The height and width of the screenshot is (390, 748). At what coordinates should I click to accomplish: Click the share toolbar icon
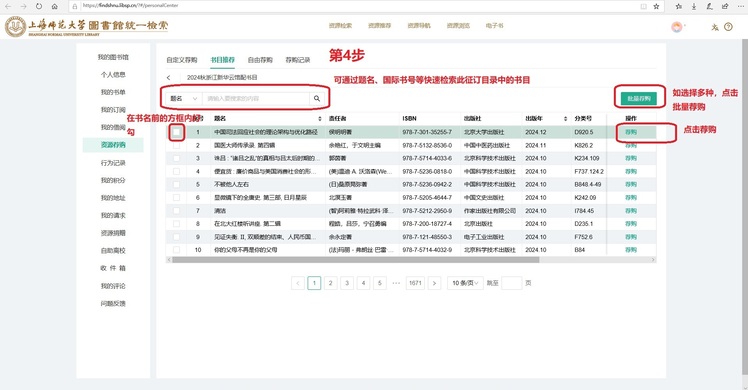(725, 6)
